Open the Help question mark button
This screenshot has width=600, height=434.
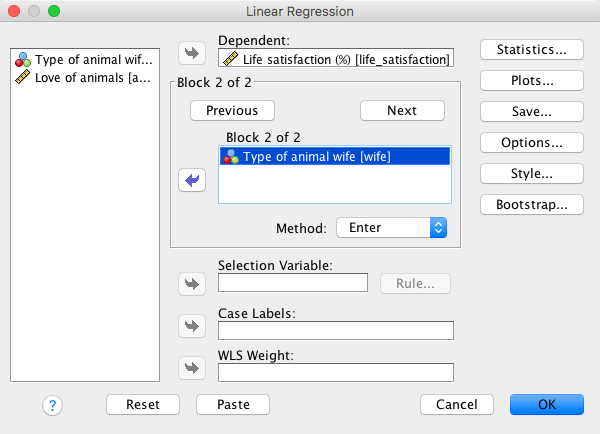click(53, 405)
